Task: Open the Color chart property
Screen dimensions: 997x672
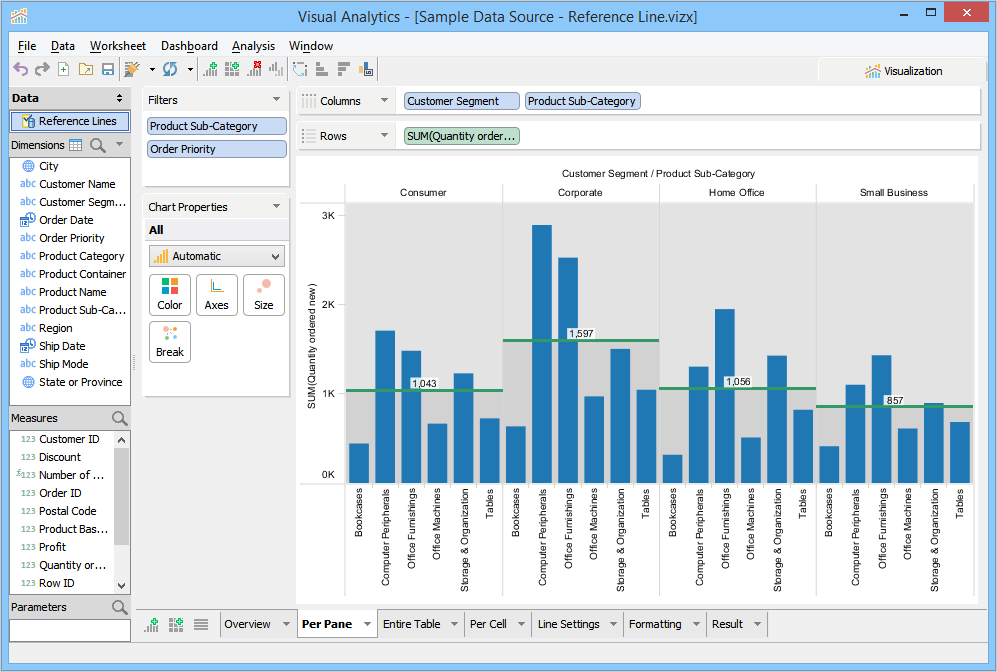Action: (170, 294)
